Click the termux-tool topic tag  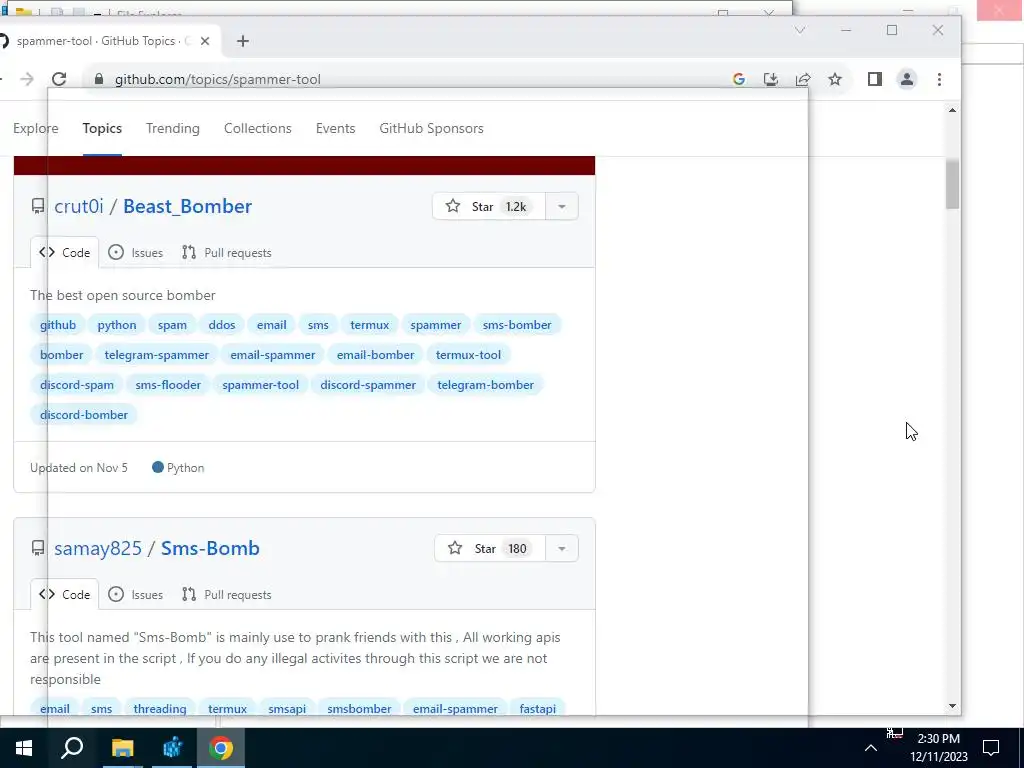point(468,355)
